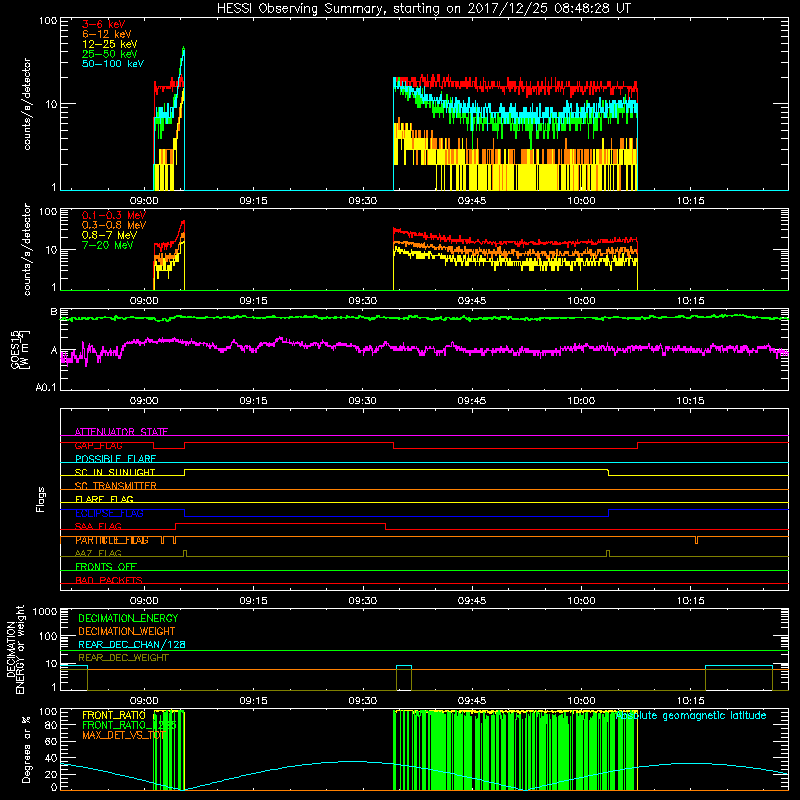Select the SC_IN_SUNLIGHT flag label
800x800 pixels.
pyautogui.click(x=115, y=472)
